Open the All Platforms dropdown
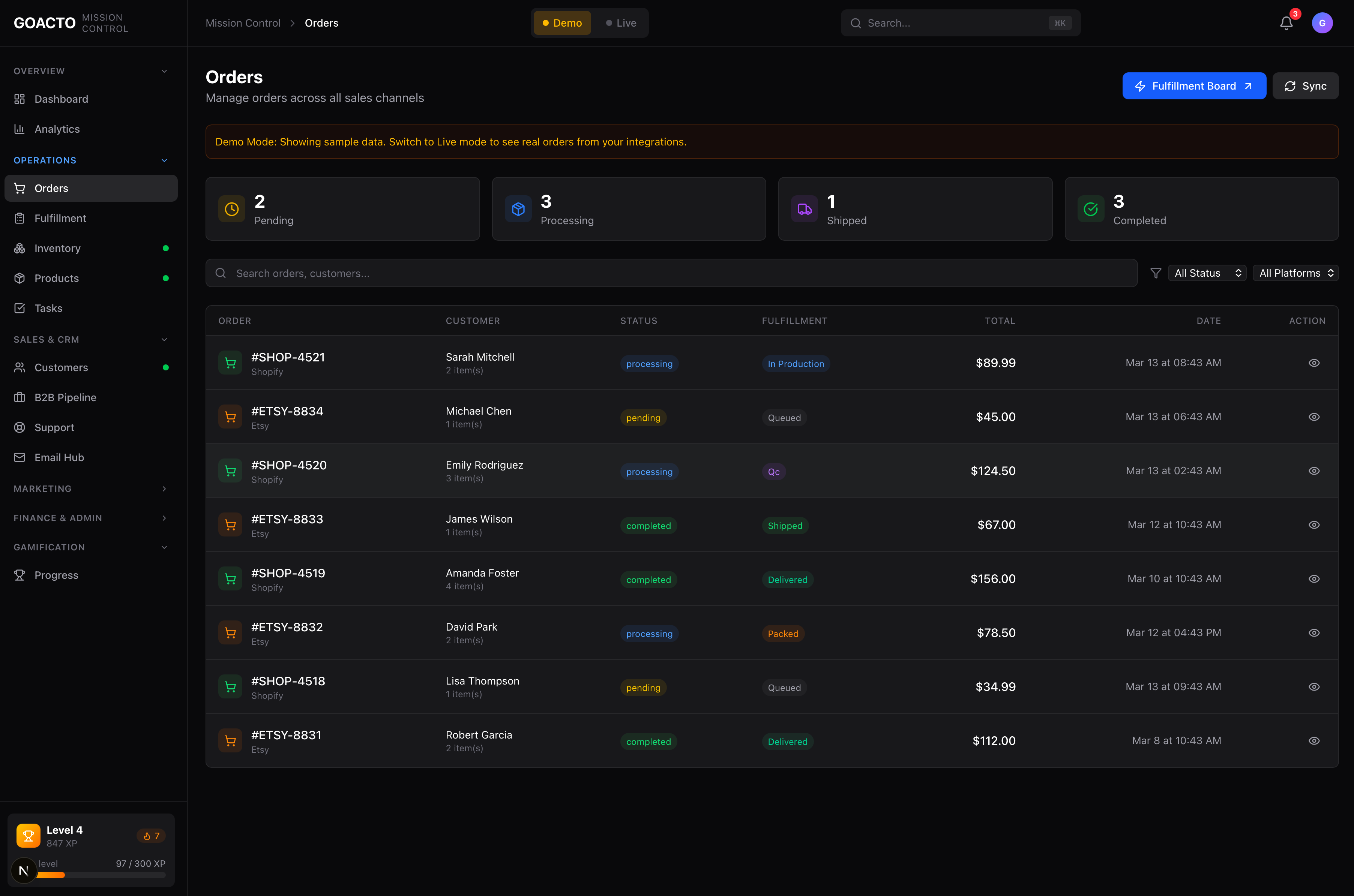The image size is (1354, 896). 1295,273
